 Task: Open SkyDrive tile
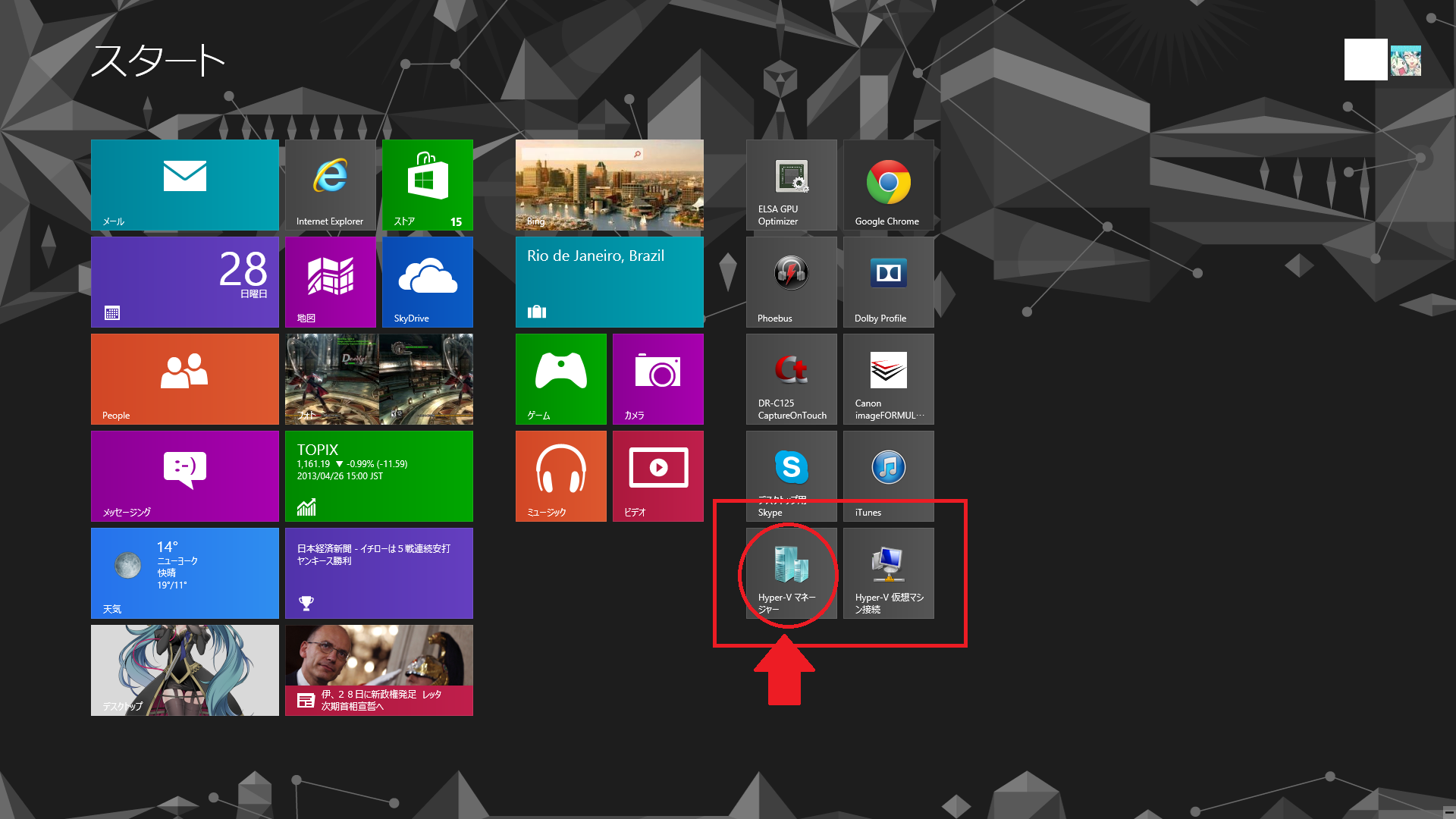click(x=427, y=281)
